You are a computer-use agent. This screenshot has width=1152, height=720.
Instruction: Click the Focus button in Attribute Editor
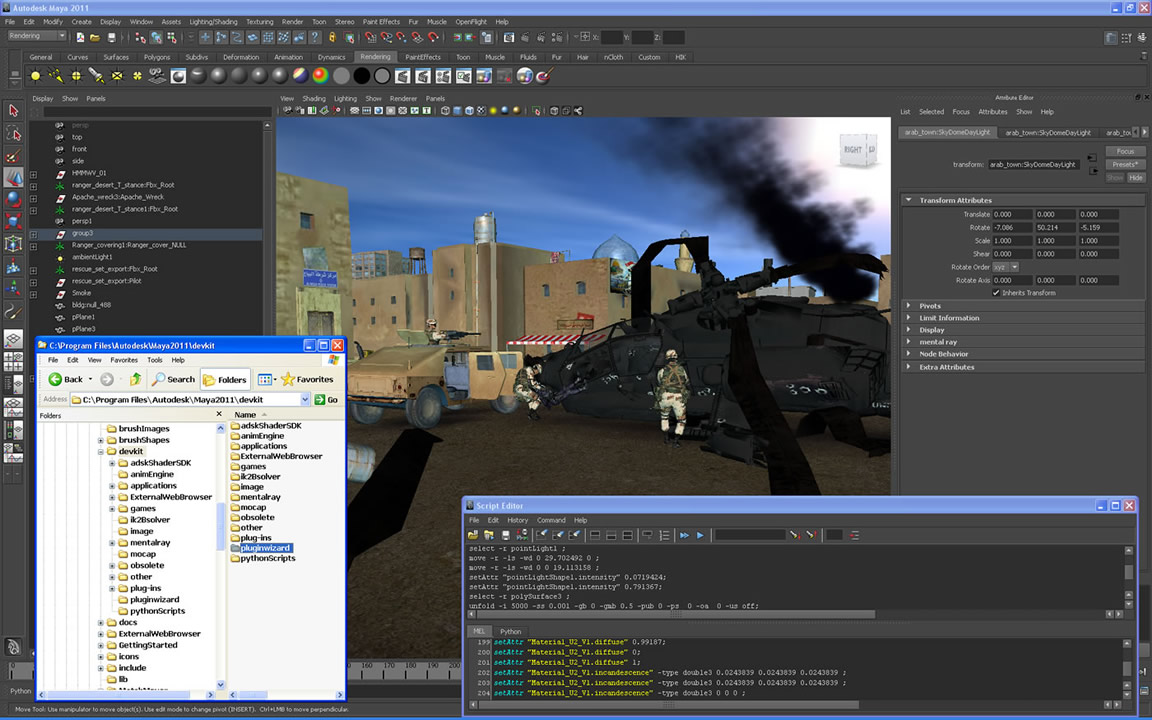(x=1126, y=151)
